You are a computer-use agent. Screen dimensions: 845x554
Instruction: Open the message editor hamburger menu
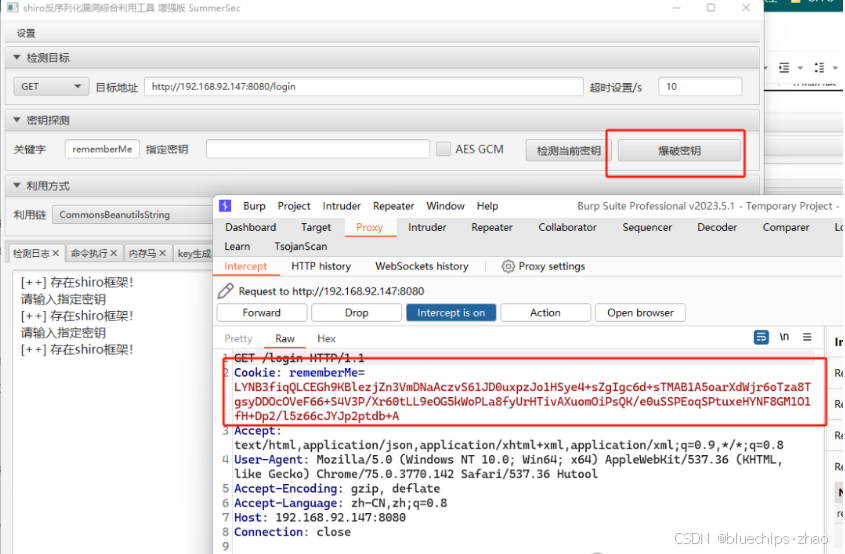coord(807,337)
